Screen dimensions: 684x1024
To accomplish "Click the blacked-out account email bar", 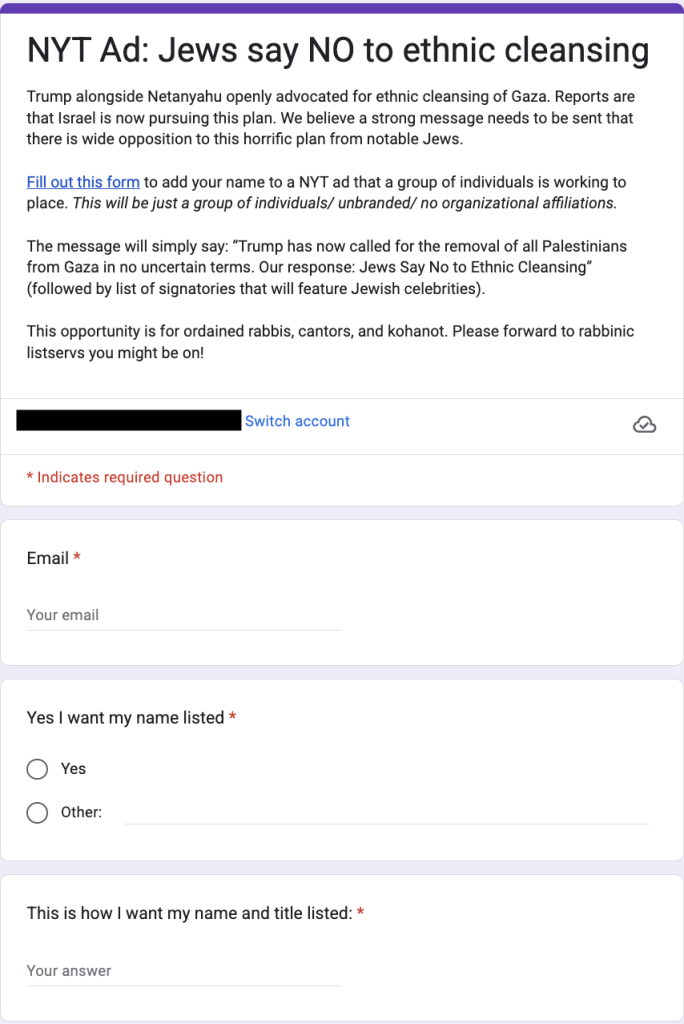I will (129, 420).
